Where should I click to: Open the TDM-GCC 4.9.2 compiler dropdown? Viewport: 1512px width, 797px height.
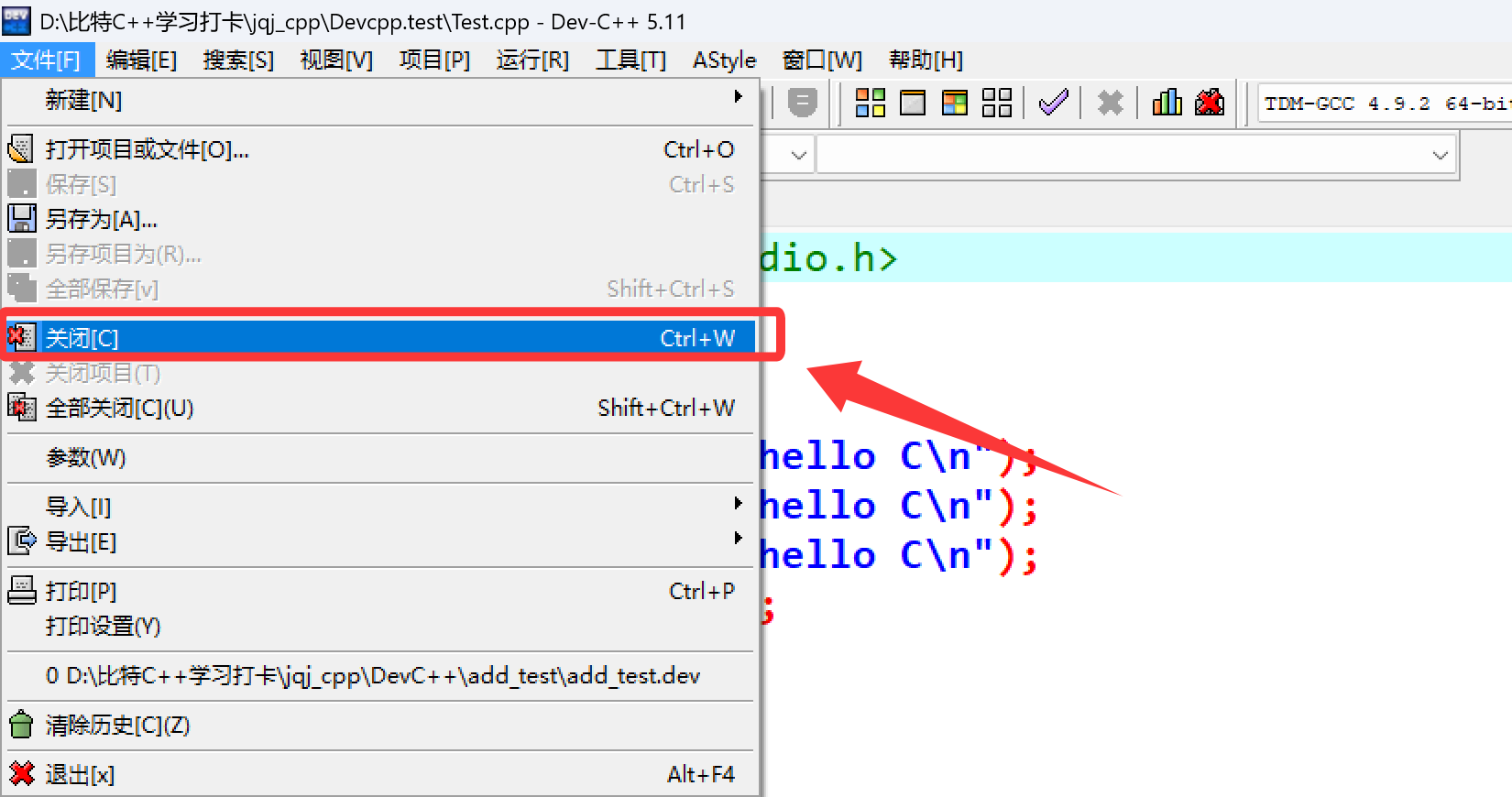click(x=1385, y=104)
